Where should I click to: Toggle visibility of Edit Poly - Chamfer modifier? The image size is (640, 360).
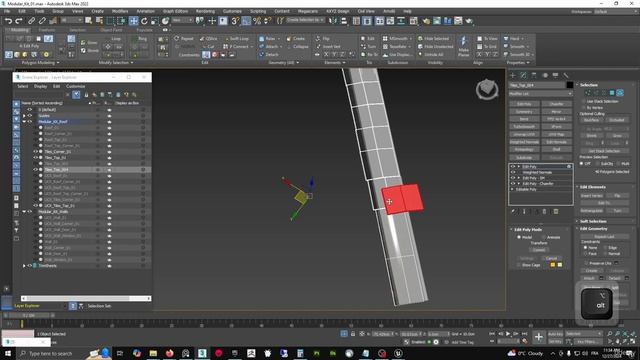(513, 184)
